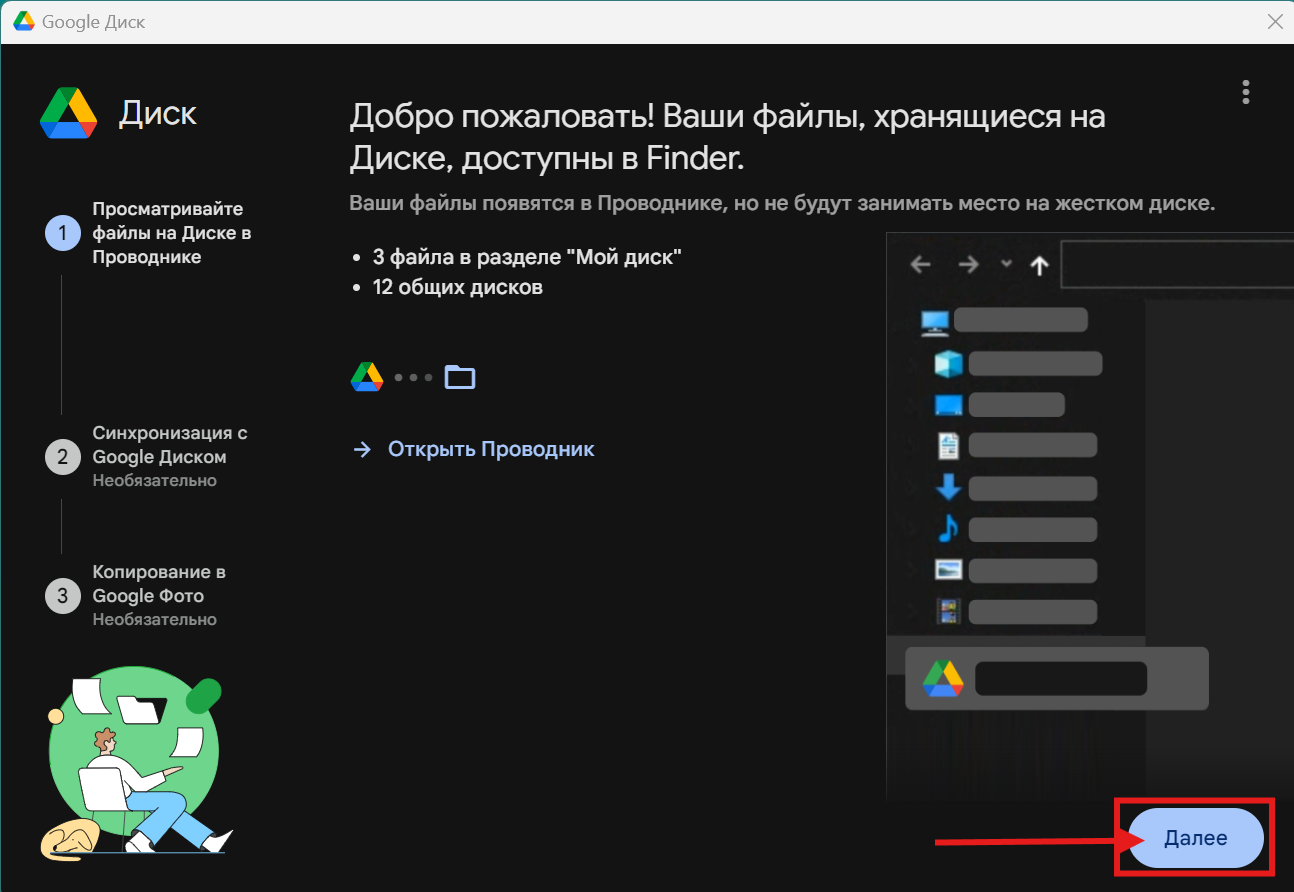
Task: Click the subtitle "Ваши файлы появятся в Проводнике..."
Action: (782, 204)
